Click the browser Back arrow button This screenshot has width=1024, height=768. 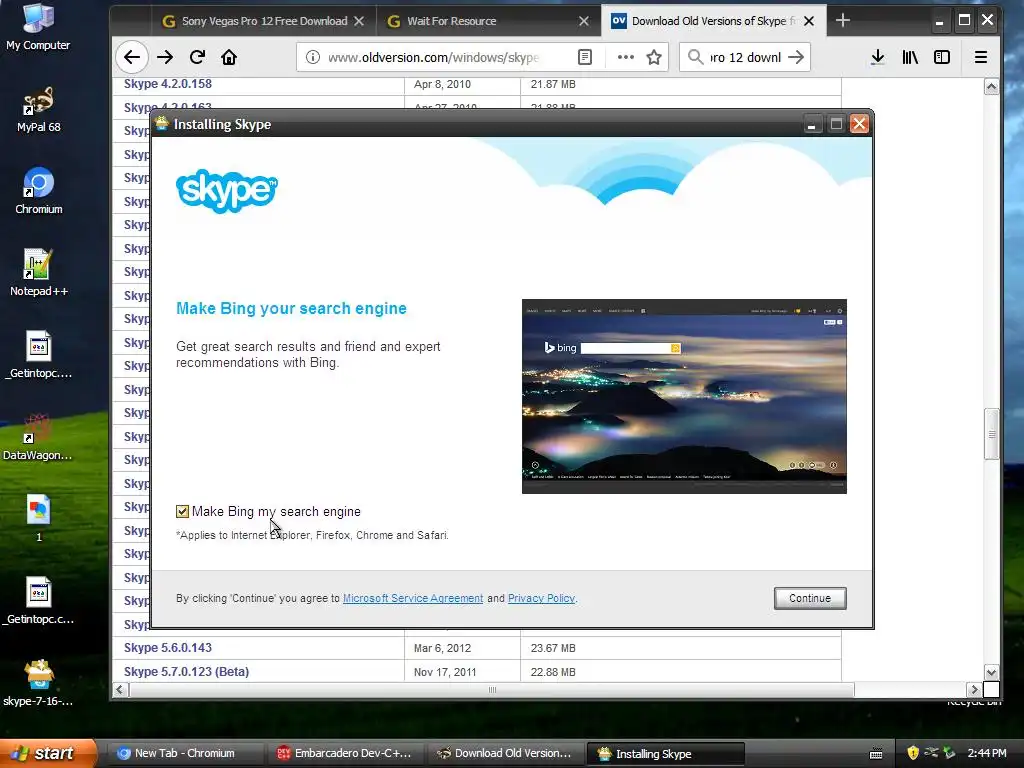pyautogui.click(x=132, y=57)
